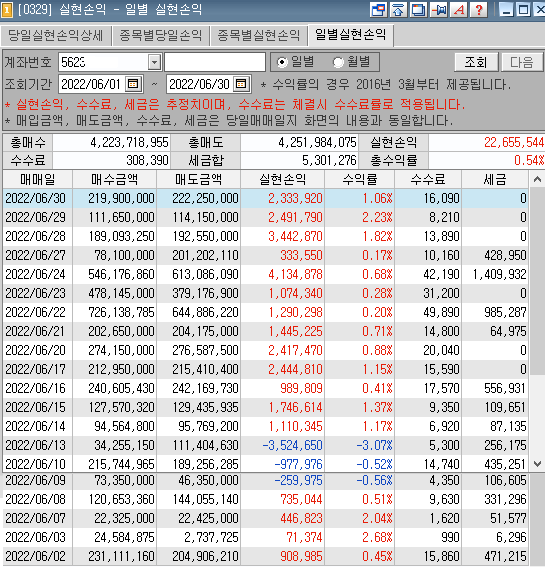The image size is (545, 567).
Task: Select the 2022/06/29 row date
Action: point(35,217)
